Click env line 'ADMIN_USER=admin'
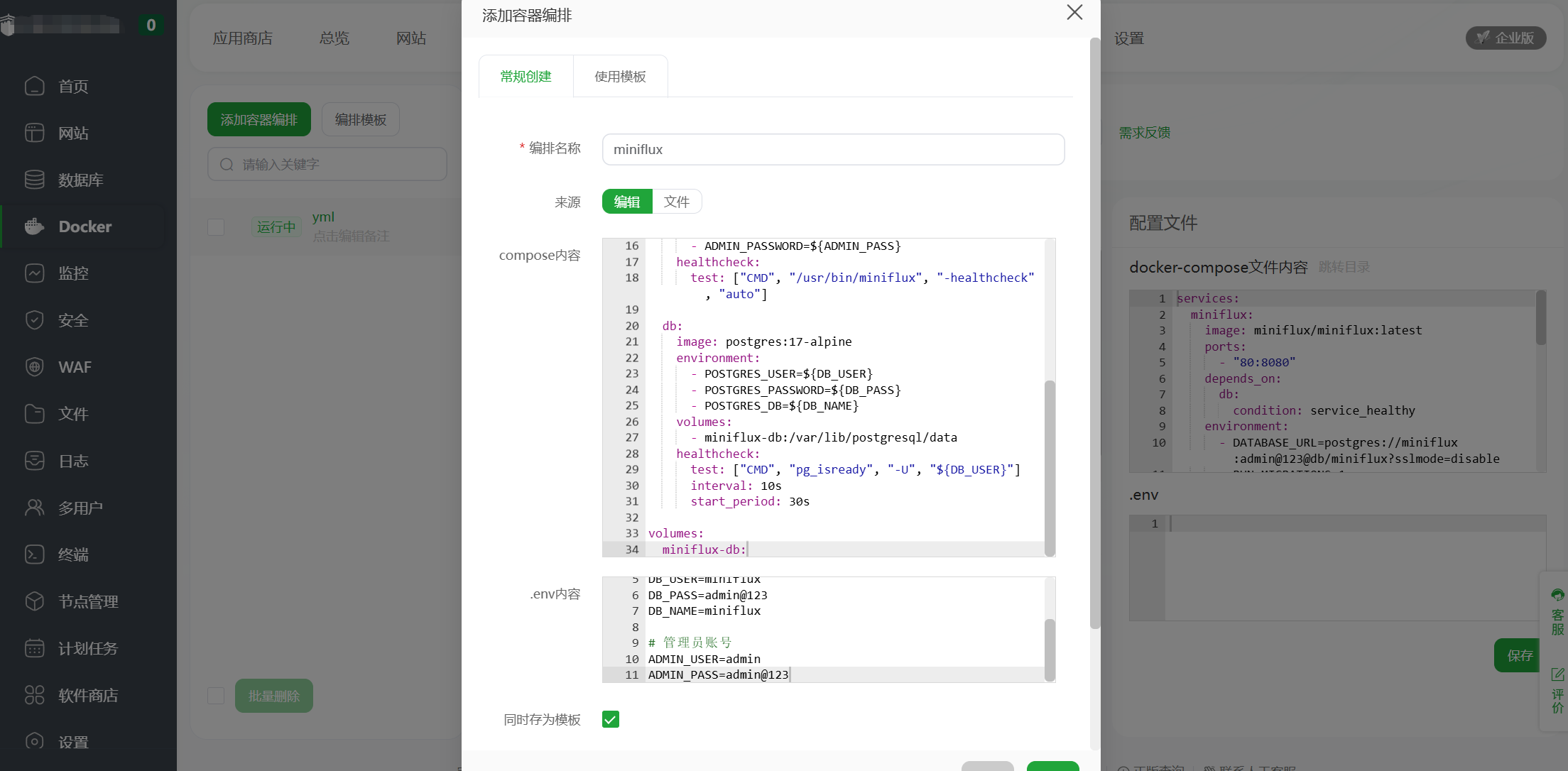The height and width of the screenshot is (771, 1568). pos(704,659)
